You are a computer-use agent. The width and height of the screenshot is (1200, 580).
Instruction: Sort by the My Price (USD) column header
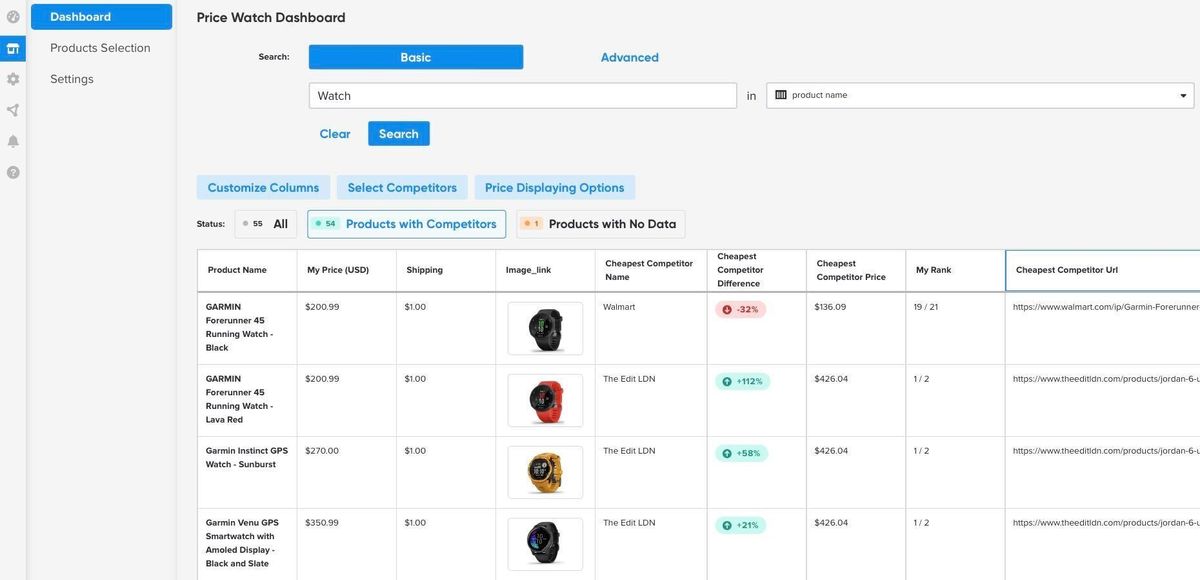347,270
